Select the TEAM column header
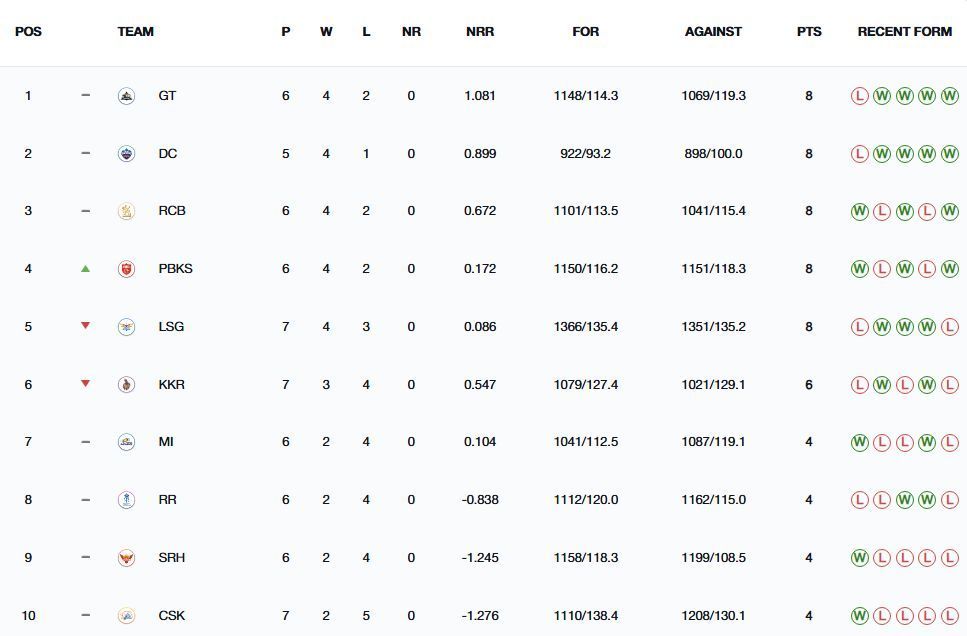The height and width of the screenshot is (636, 967). (x=136, y=31)
